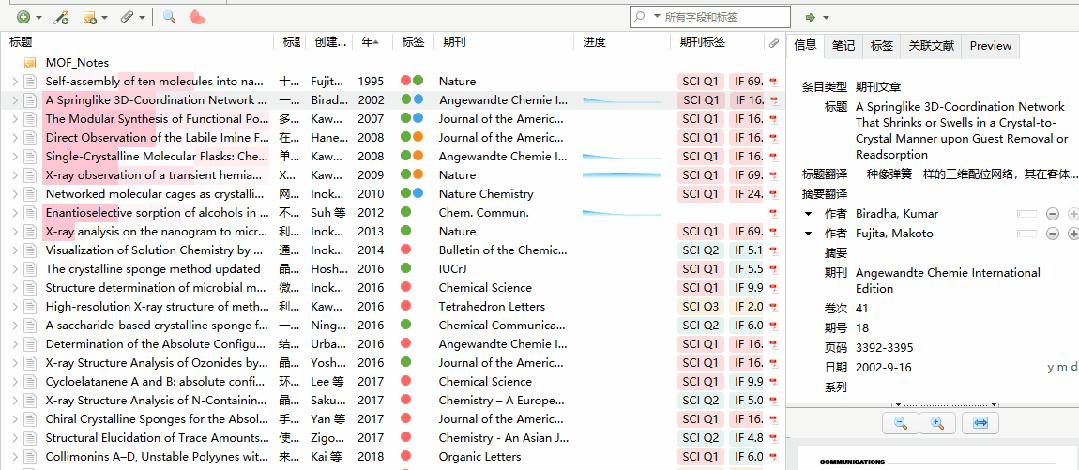Click the 日期 value 2002-9-16
Image resolution: width=1079 pixels, height=470 pixels.
pos(884,367)
